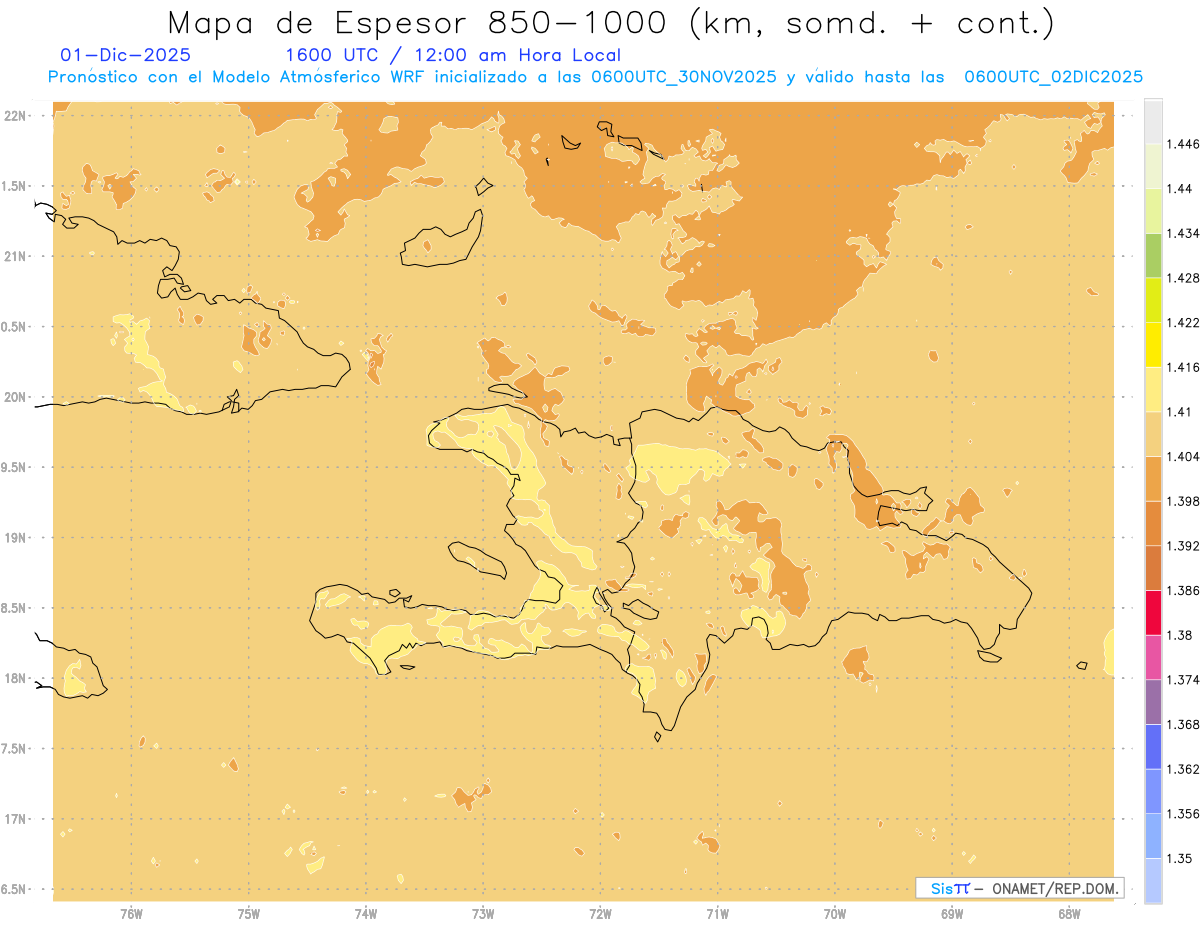Click the colorbar value '1.392'
Image resolution: width=1200 pixels, height=927 pixels.
coord(1183,546)
